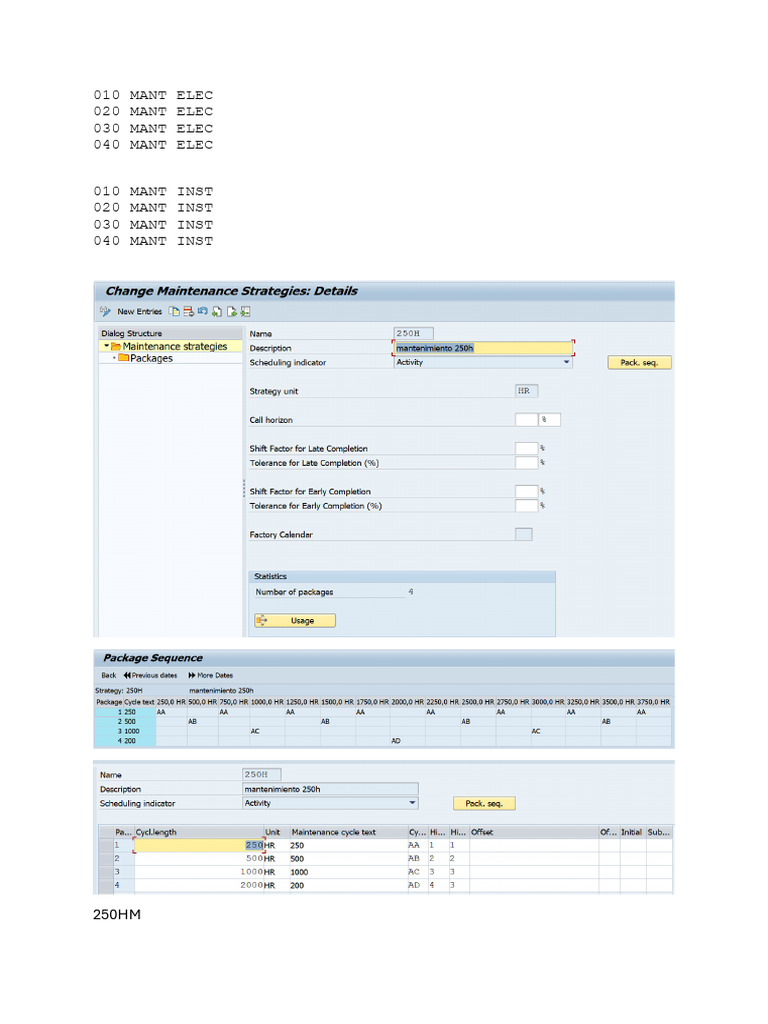Image resolution: width=768 pixels, height=1024 pixels.
Task: Open the Usage statistics button
Action: [x=295, y=620]
